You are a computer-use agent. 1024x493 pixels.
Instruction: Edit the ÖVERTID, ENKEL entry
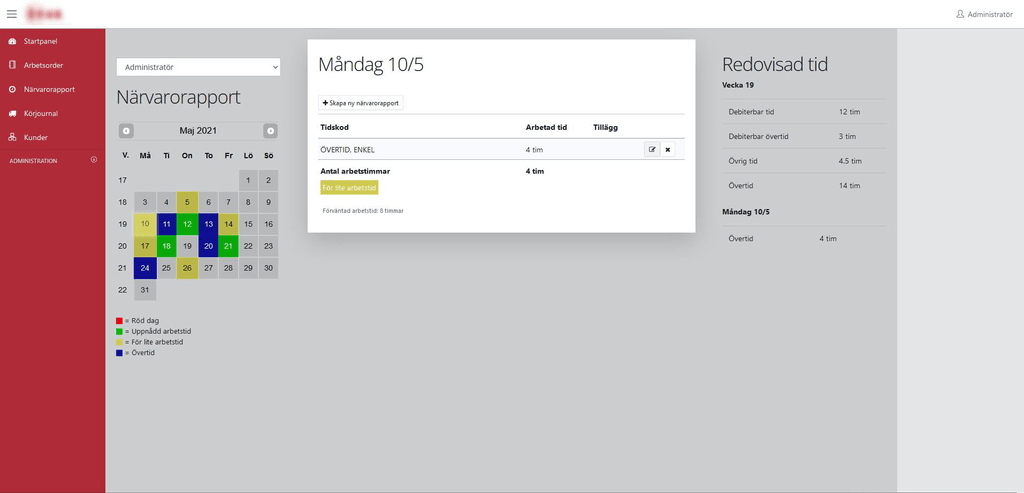coord(652,150)
